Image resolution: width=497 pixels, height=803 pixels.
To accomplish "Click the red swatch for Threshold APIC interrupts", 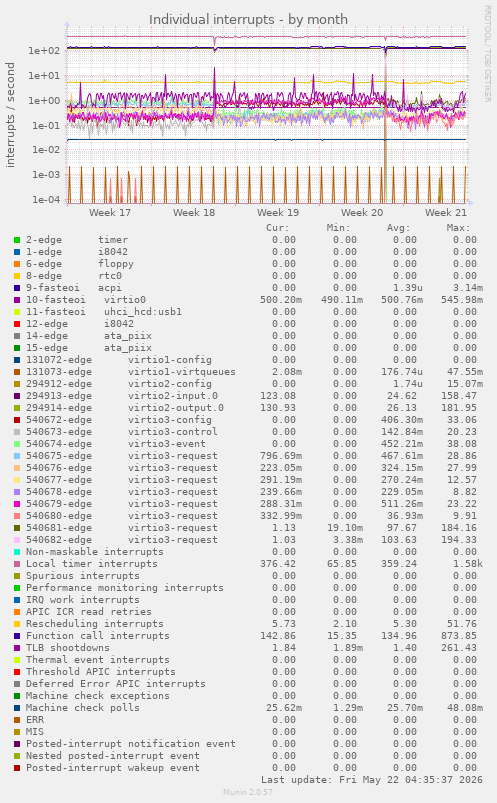I will [17, 672].
